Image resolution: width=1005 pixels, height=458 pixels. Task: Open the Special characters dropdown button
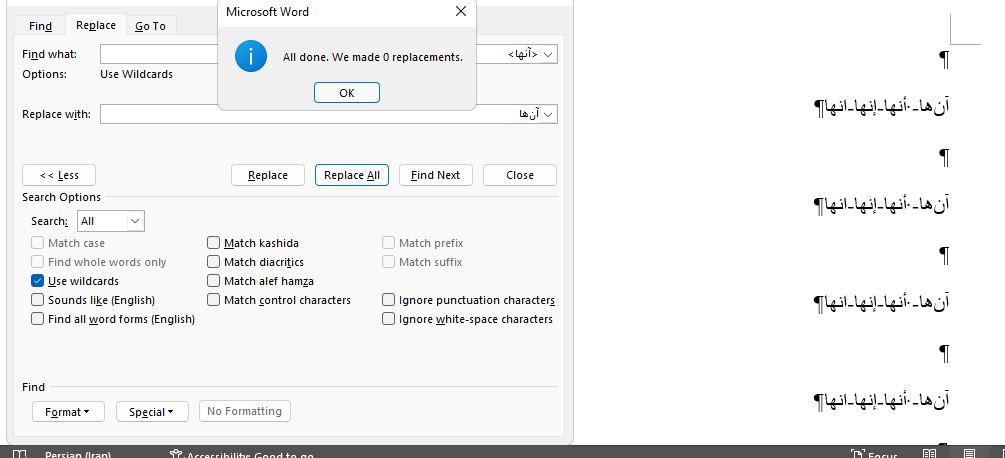pos(152,411)
